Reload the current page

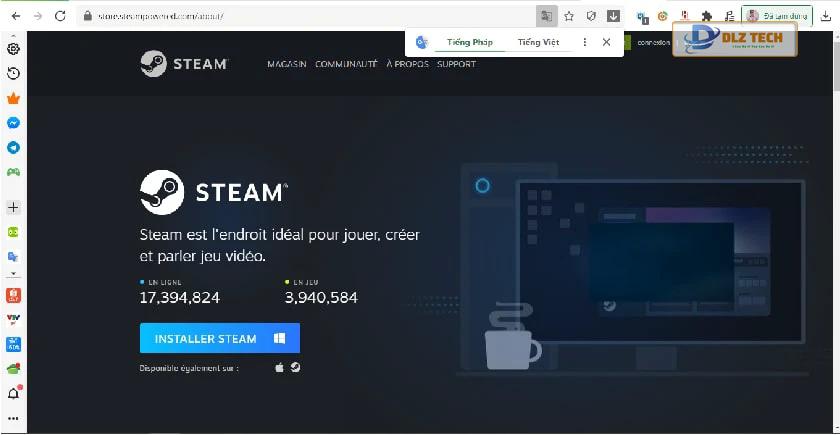pyautogui.click(x=60, y=16)
